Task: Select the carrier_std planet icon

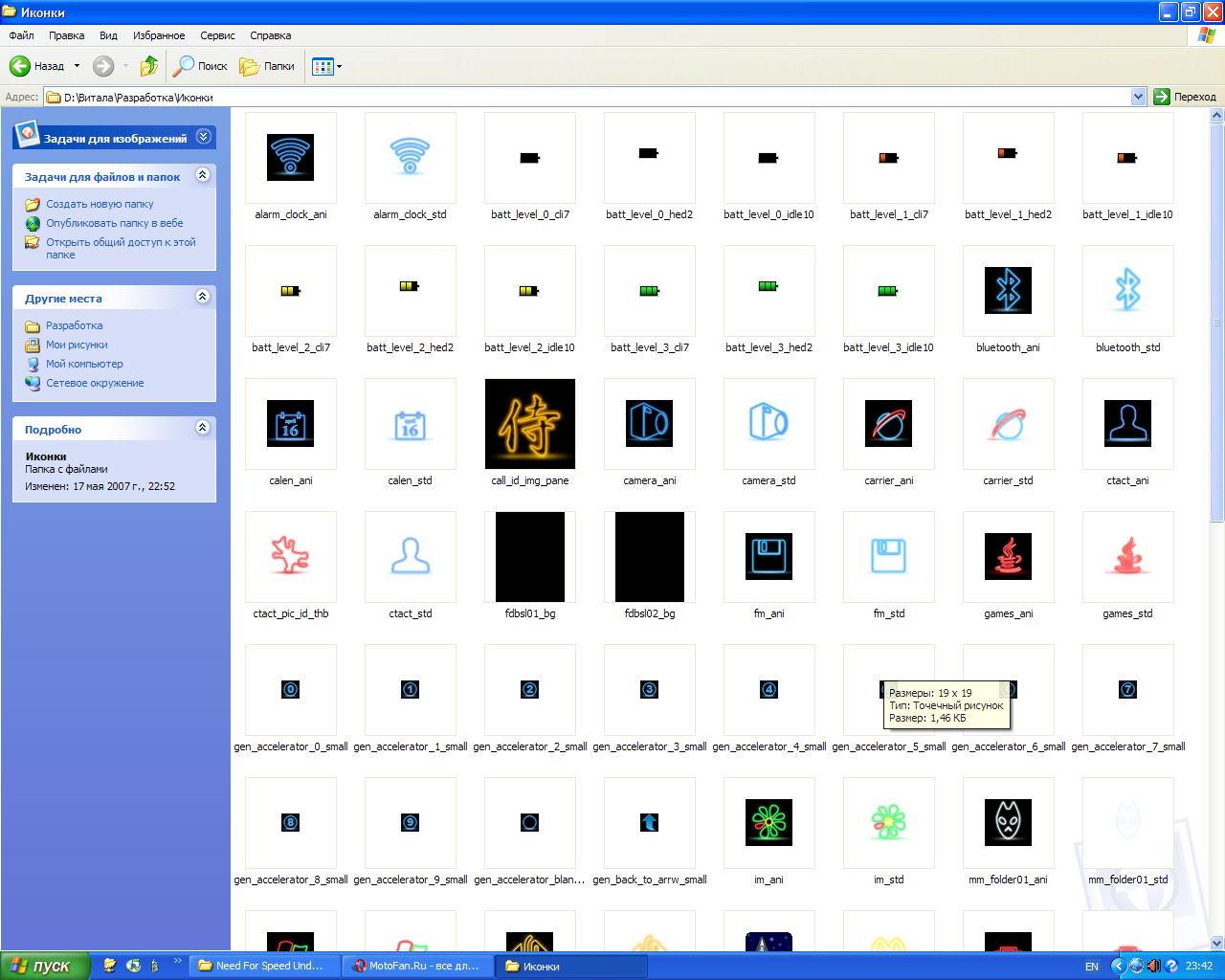Action: click(x=1009, y=424)
